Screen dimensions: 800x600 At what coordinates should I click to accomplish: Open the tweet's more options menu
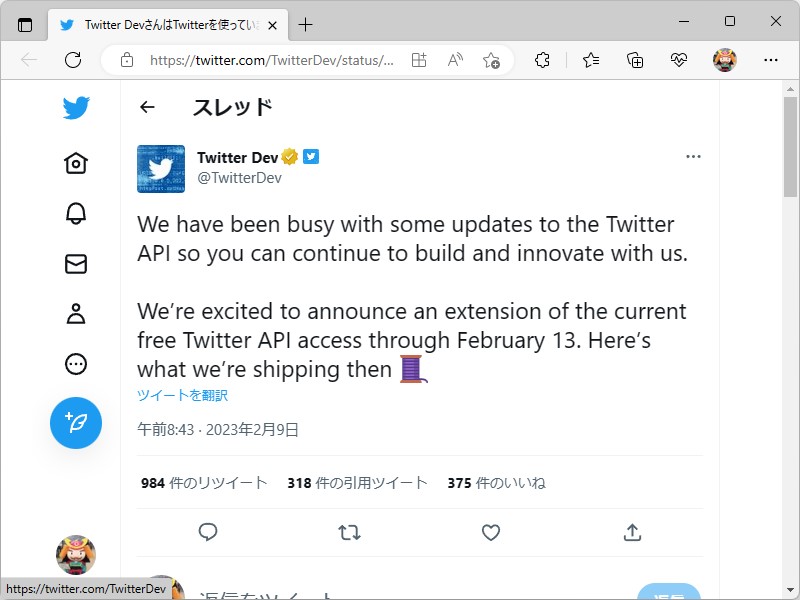pyautogui.click(x=693, y=156)
